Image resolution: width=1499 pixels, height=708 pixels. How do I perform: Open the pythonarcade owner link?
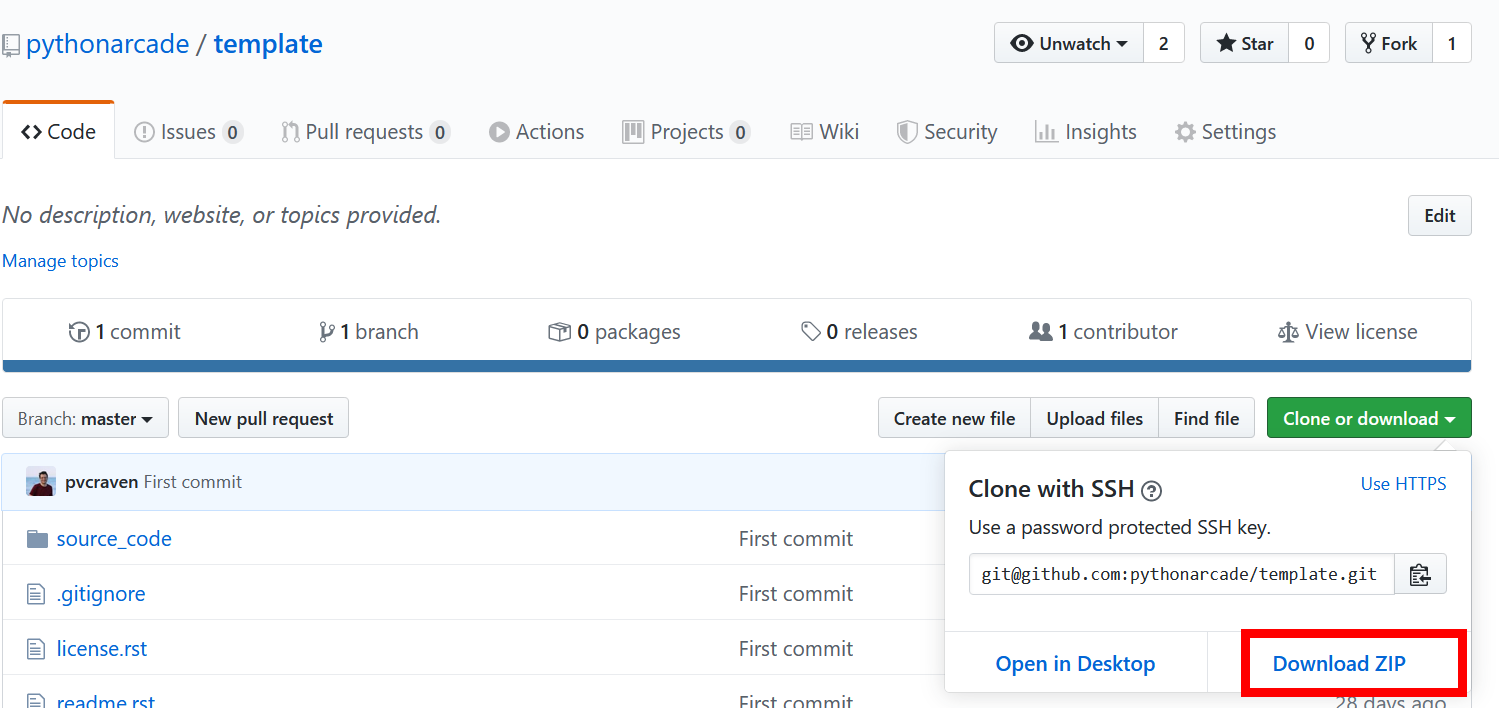tap(108, 44)
